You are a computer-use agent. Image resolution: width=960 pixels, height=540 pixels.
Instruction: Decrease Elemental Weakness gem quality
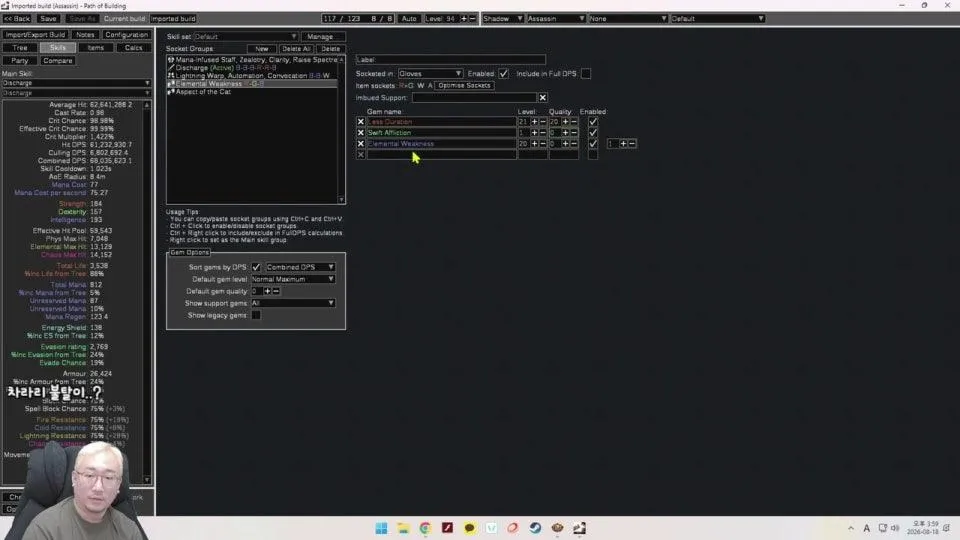point(574,144)
